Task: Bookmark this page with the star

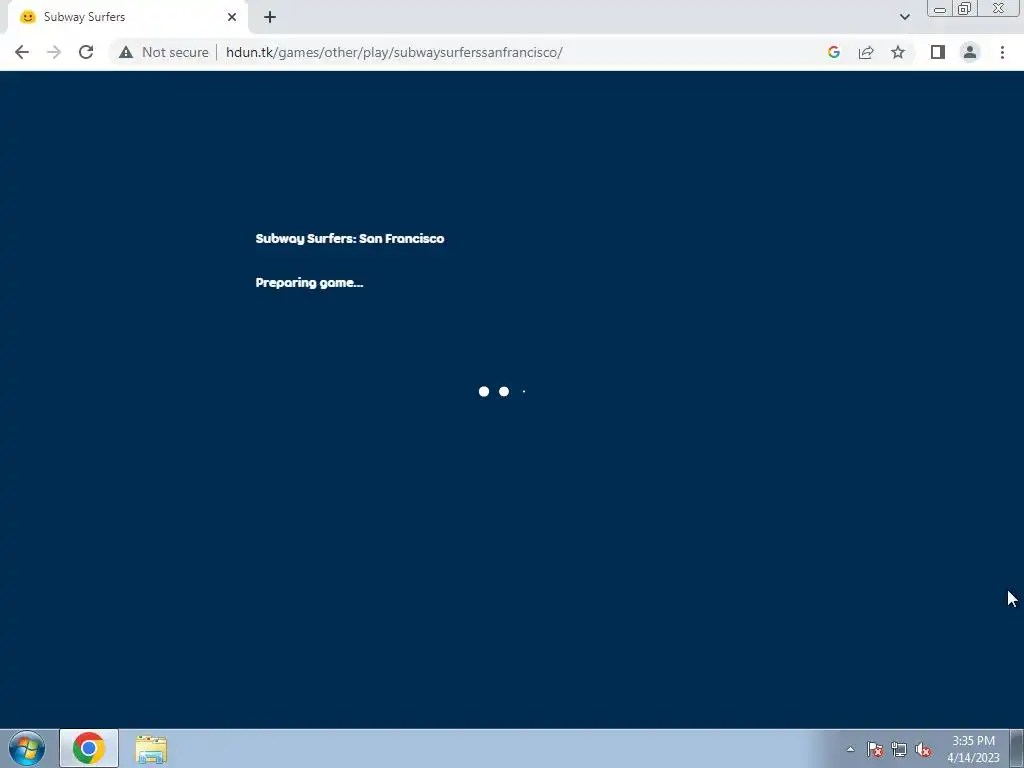Action: click(x=898, y=52)
